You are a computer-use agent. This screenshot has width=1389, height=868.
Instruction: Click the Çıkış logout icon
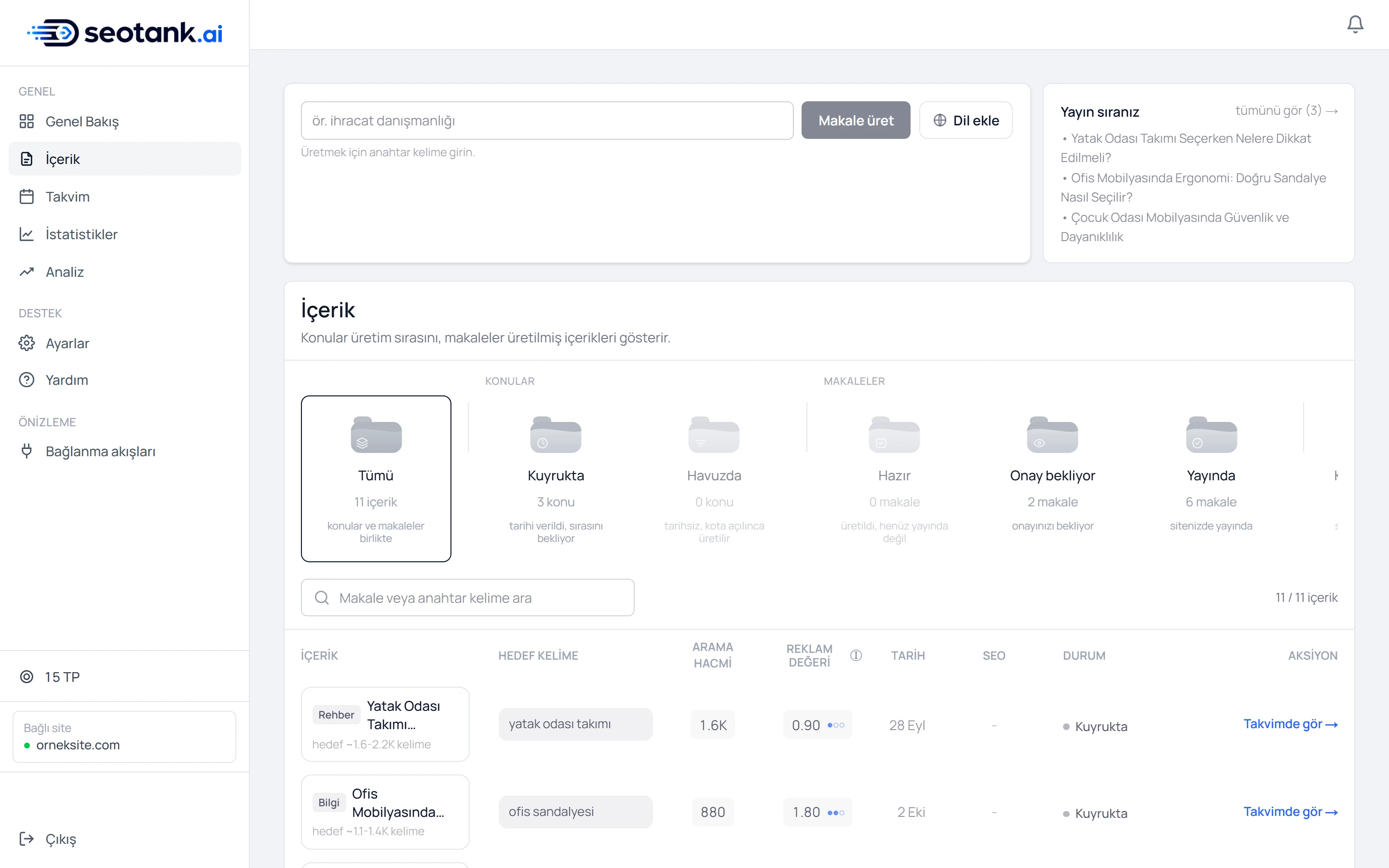[27, 839]
